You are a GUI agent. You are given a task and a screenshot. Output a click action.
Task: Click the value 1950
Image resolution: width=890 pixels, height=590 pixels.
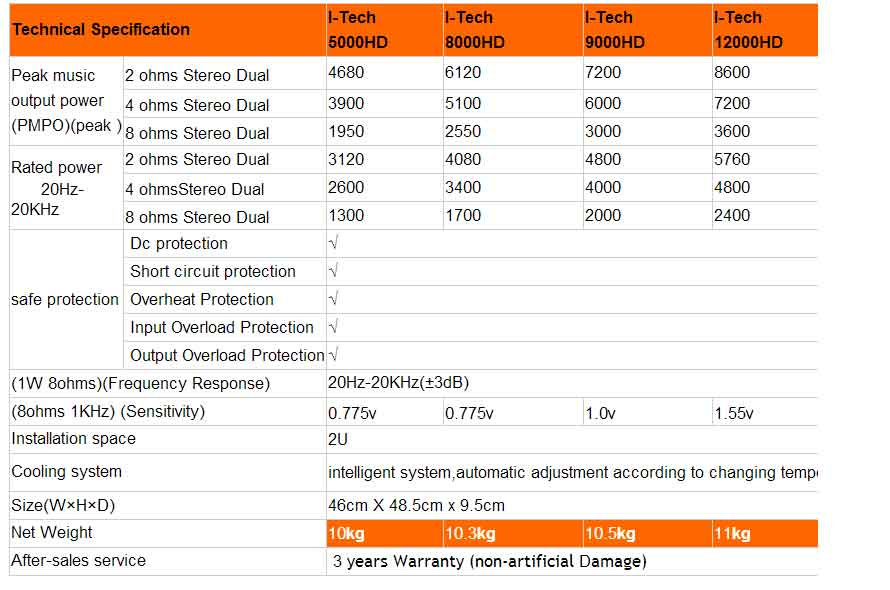346,131
